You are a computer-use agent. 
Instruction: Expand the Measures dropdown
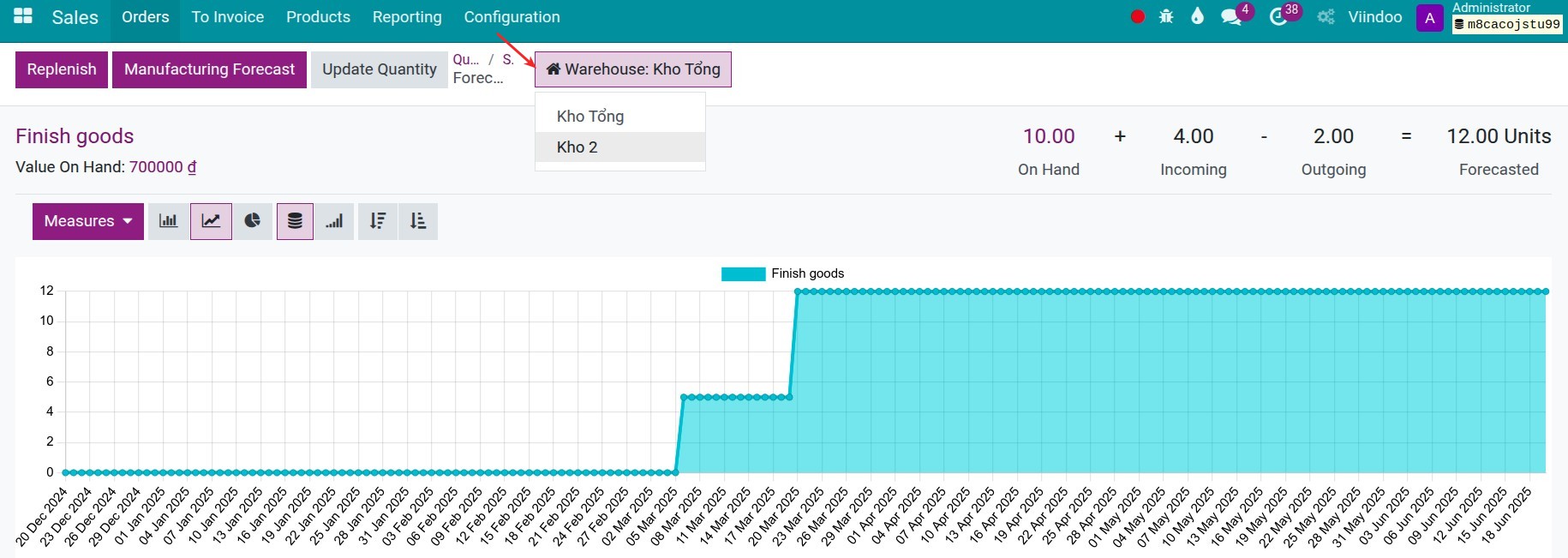point(88,221)
